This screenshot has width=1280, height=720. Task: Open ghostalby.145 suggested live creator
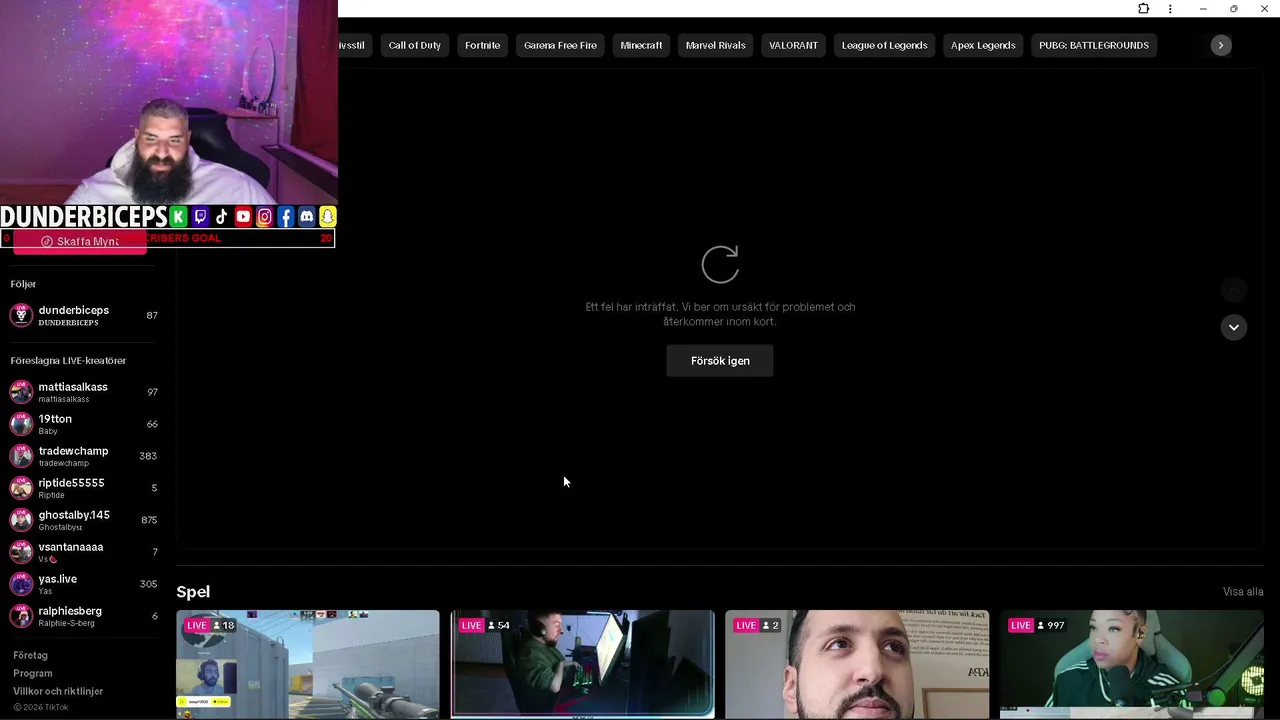84,520
